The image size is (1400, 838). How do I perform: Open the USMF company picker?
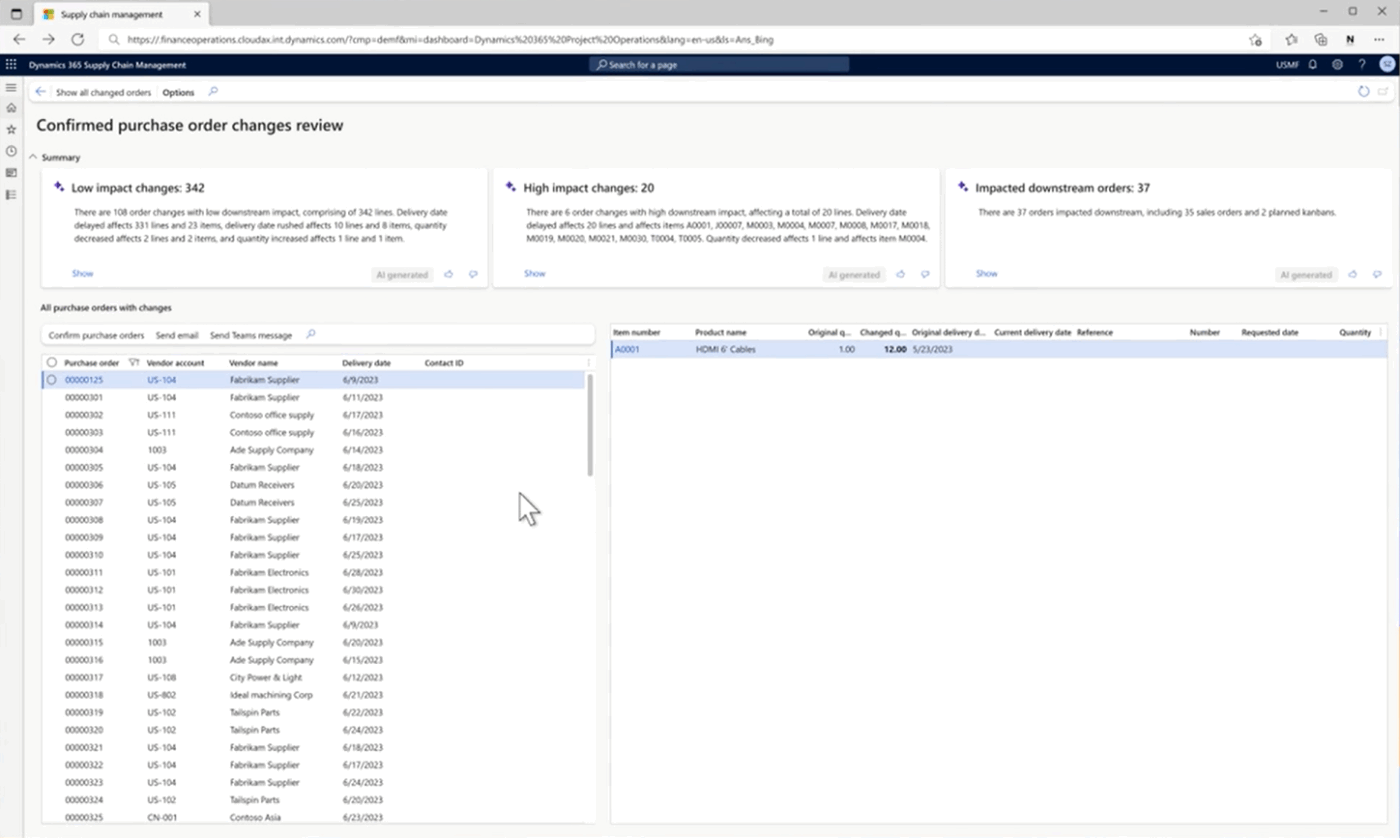[1287, 64]
